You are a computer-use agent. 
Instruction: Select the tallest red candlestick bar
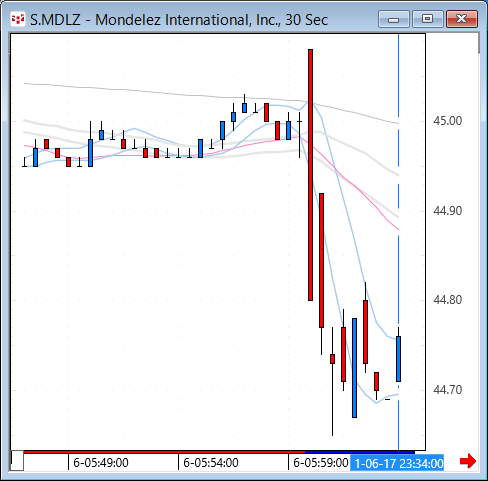point(310,175)
